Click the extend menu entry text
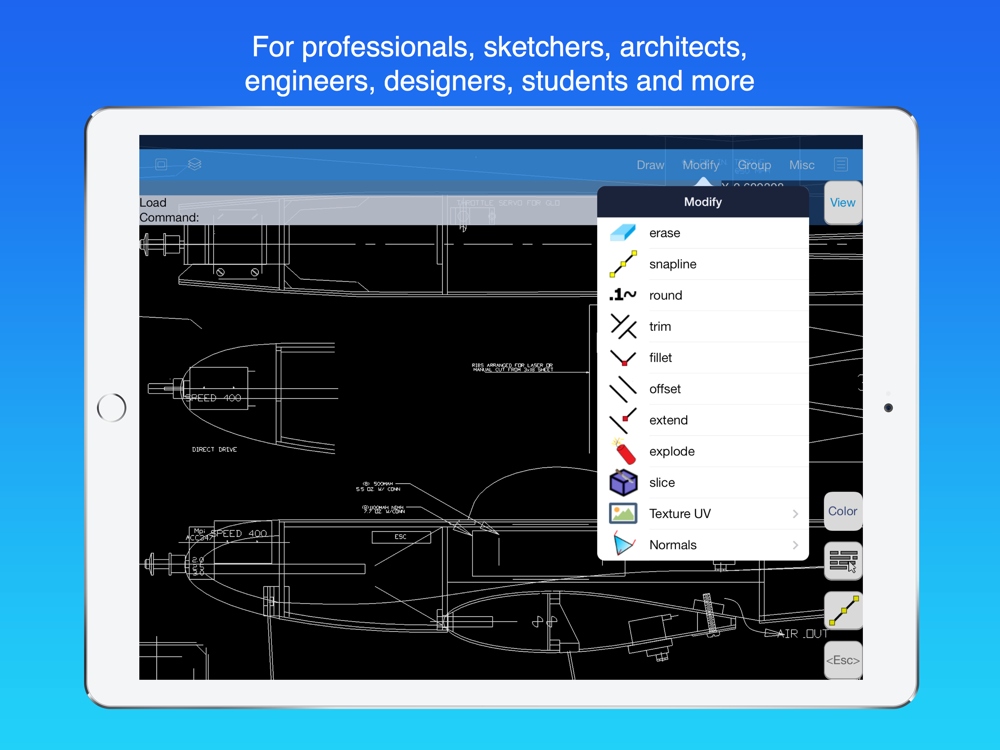This screenshot has height=750, width=1000. pyautogui.click(x=668, y=420)
